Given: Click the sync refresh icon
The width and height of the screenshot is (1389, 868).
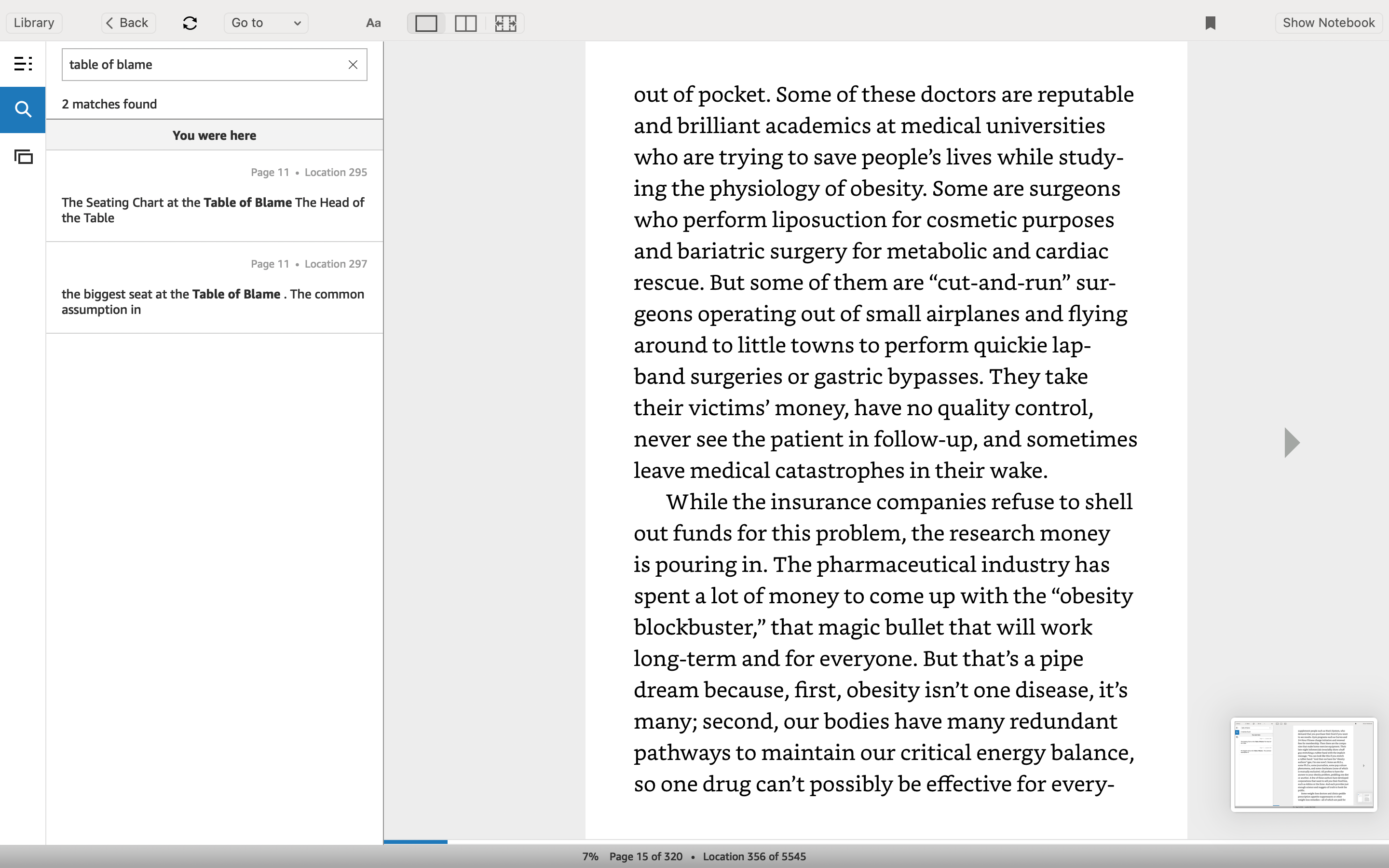Looking at the screenshot, I should pyautogui.click(x=190, y=23).
